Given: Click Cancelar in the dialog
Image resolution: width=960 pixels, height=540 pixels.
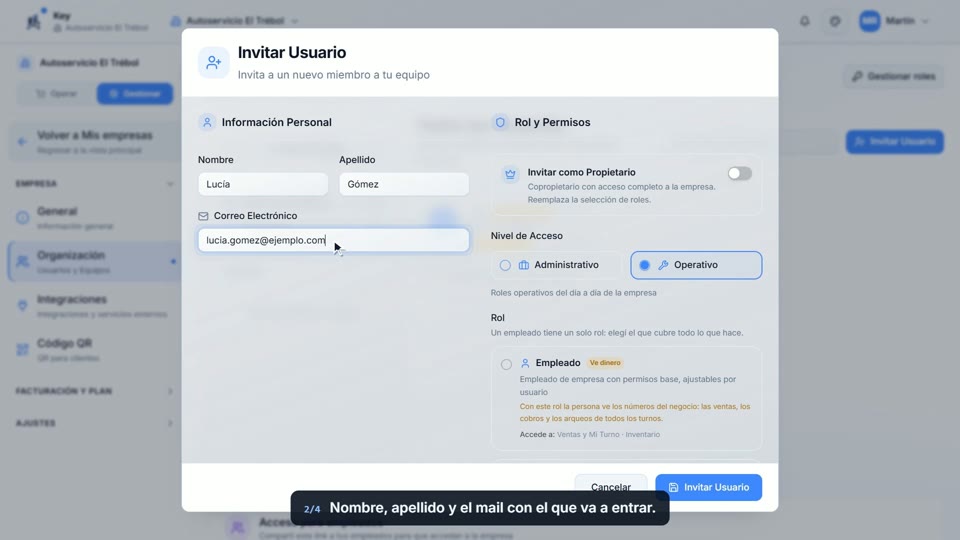Looking at the screenshot, I should (x=610, y=487).
